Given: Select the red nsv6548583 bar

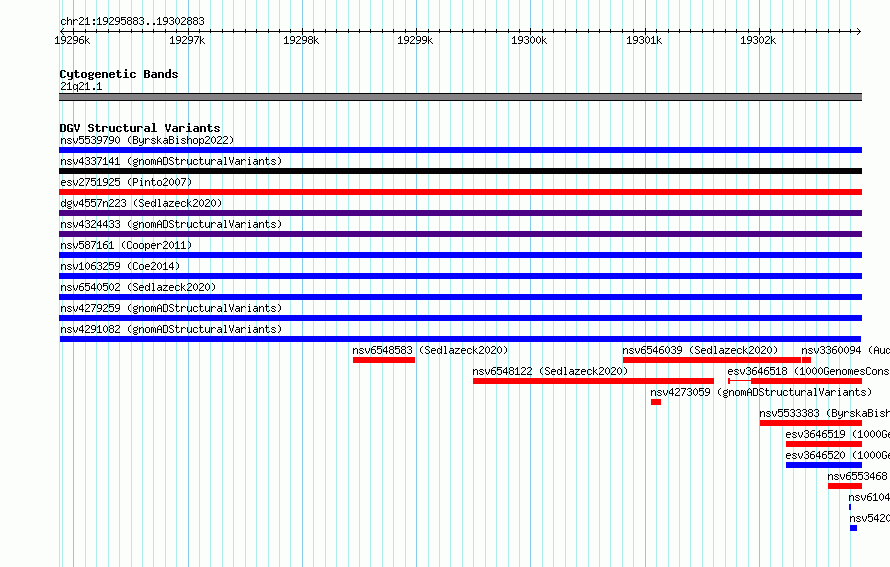Looking at the screenshot, I should click(x=384, y=360).
